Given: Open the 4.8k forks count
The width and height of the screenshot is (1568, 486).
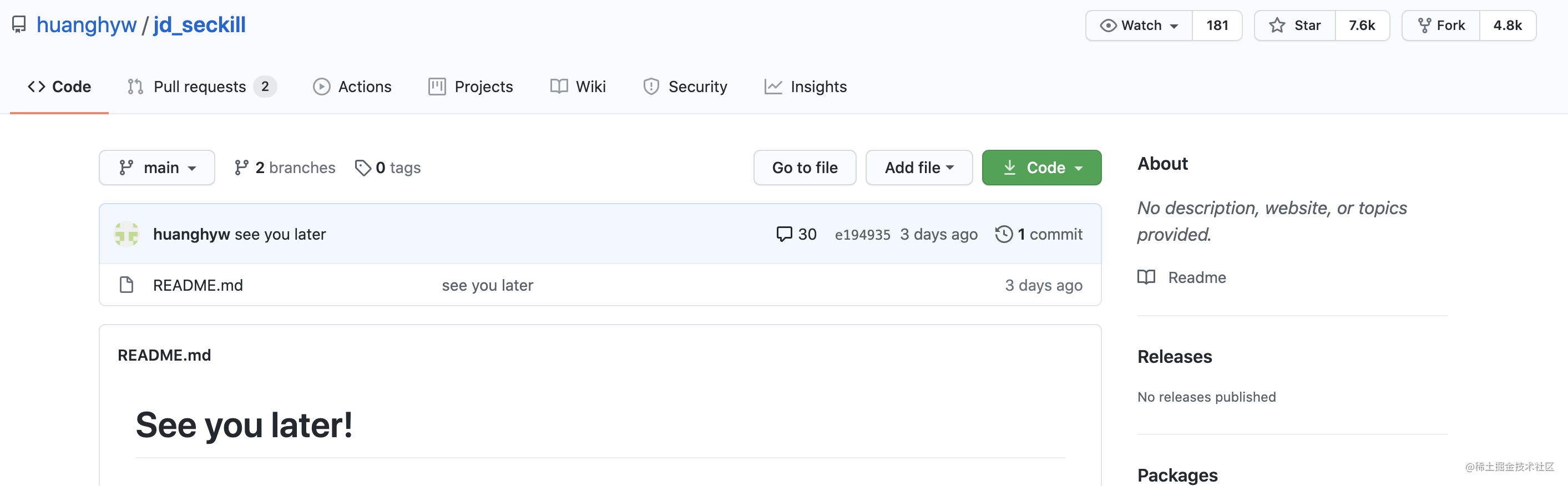Looking at the screenshot, I should pos(1508,26).
